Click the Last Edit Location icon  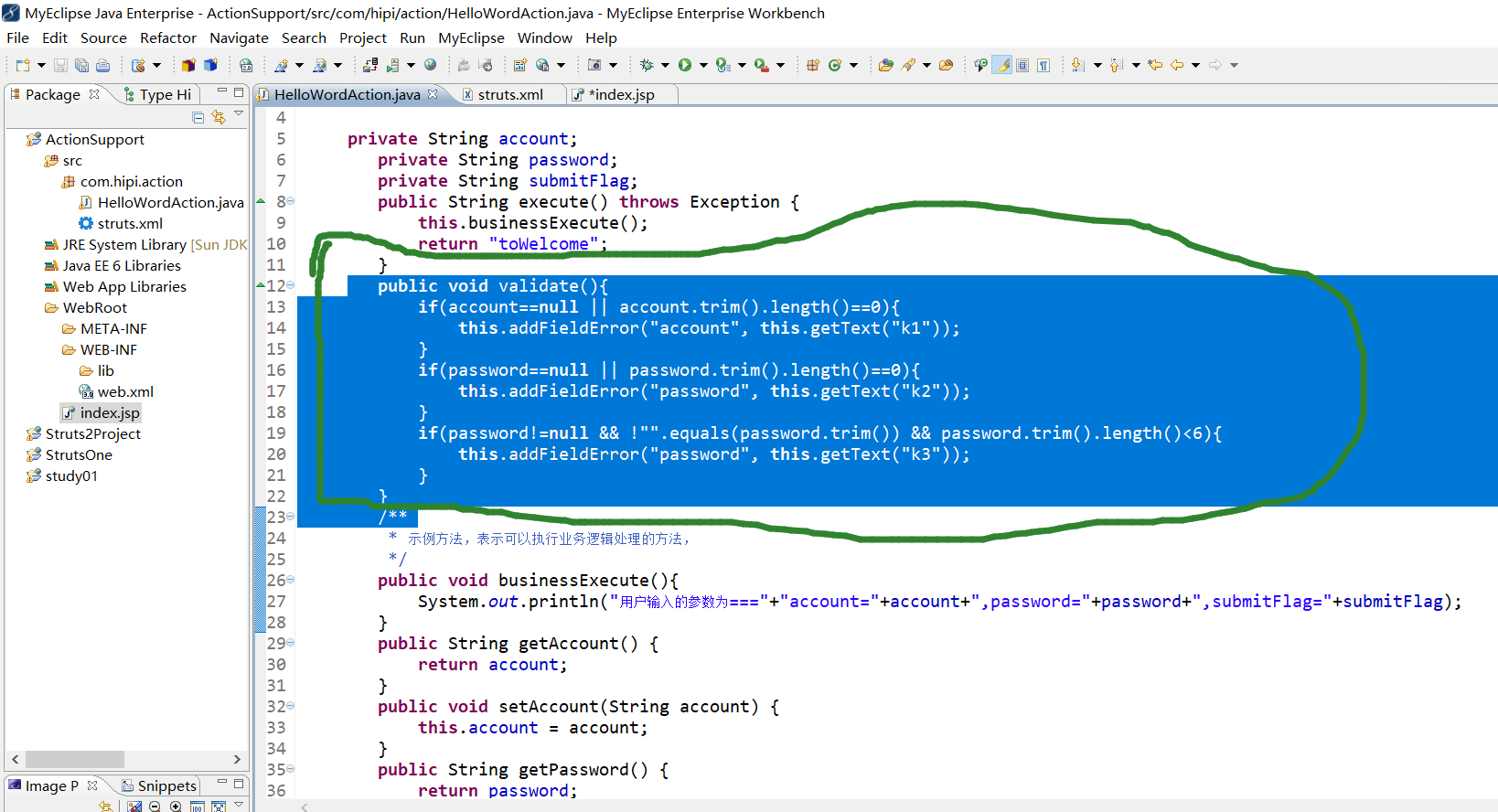[x=1155, y=65]
